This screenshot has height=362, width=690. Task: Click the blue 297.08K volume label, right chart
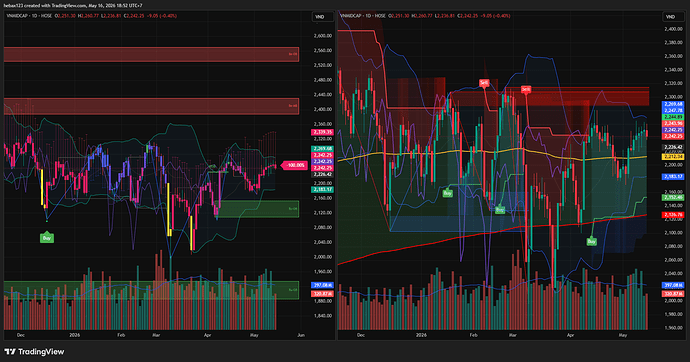pyautogui.click(x=673, y=285)
